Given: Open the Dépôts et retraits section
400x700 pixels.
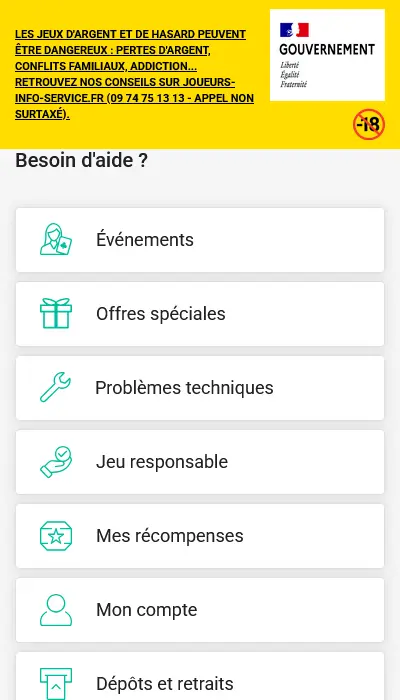Looking at the screenshot, I should click(200, 676).
